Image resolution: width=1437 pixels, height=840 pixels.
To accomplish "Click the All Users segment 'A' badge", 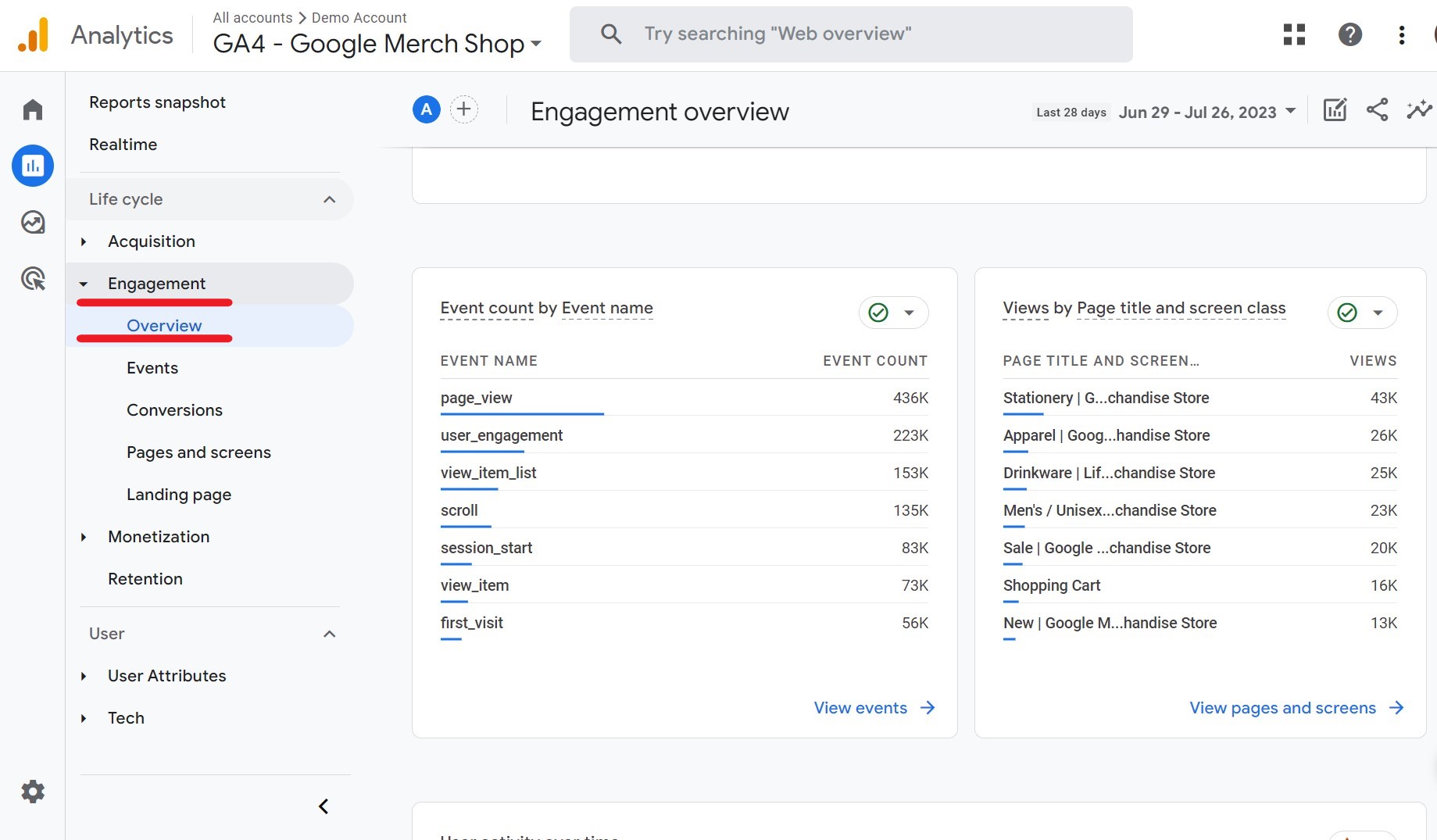I will point(427,109).
